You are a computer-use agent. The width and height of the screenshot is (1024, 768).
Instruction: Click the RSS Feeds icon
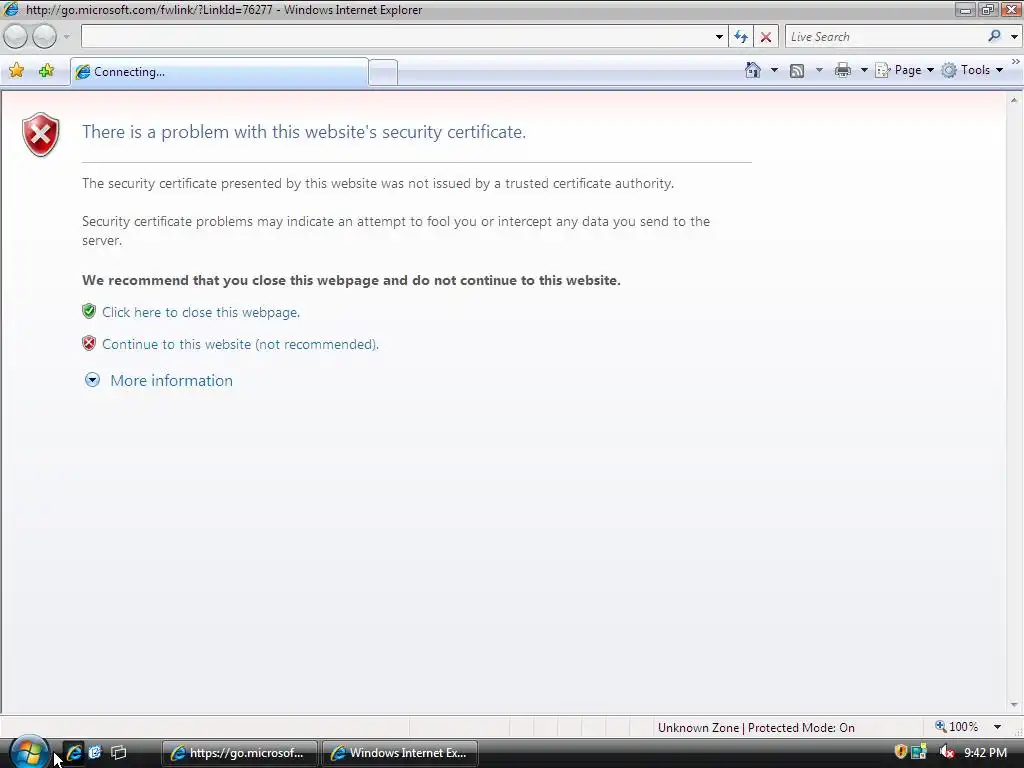(x=797, y=71)
